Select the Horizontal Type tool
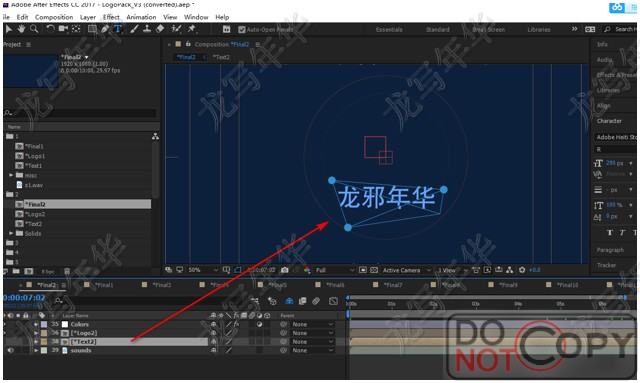Screen dimensions: 640x383 click(118, 29)
